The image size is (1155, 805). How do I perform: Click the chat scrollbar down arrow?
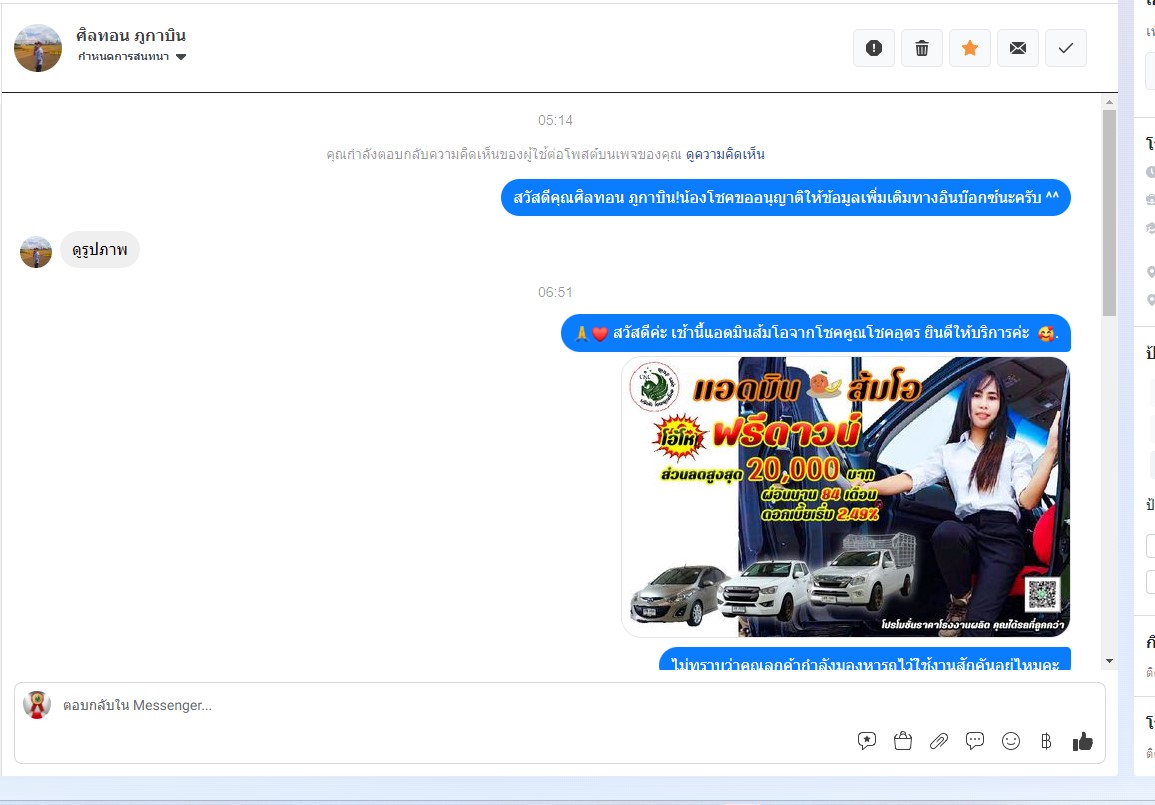click(1109, 661)
